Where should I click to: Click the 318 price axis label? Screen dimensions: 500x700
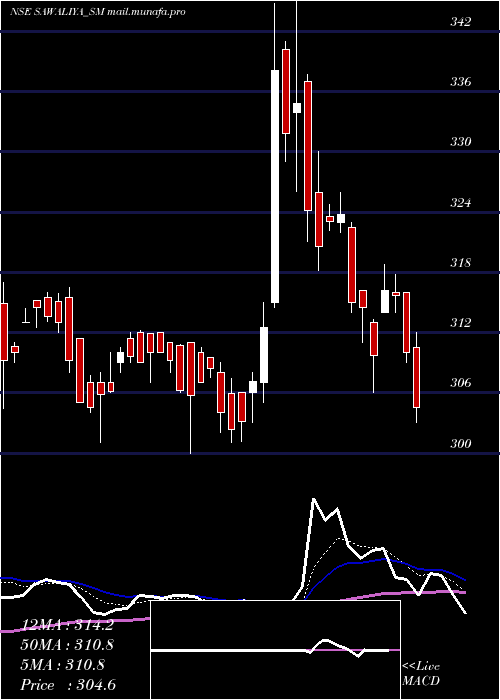coord(460,262)
